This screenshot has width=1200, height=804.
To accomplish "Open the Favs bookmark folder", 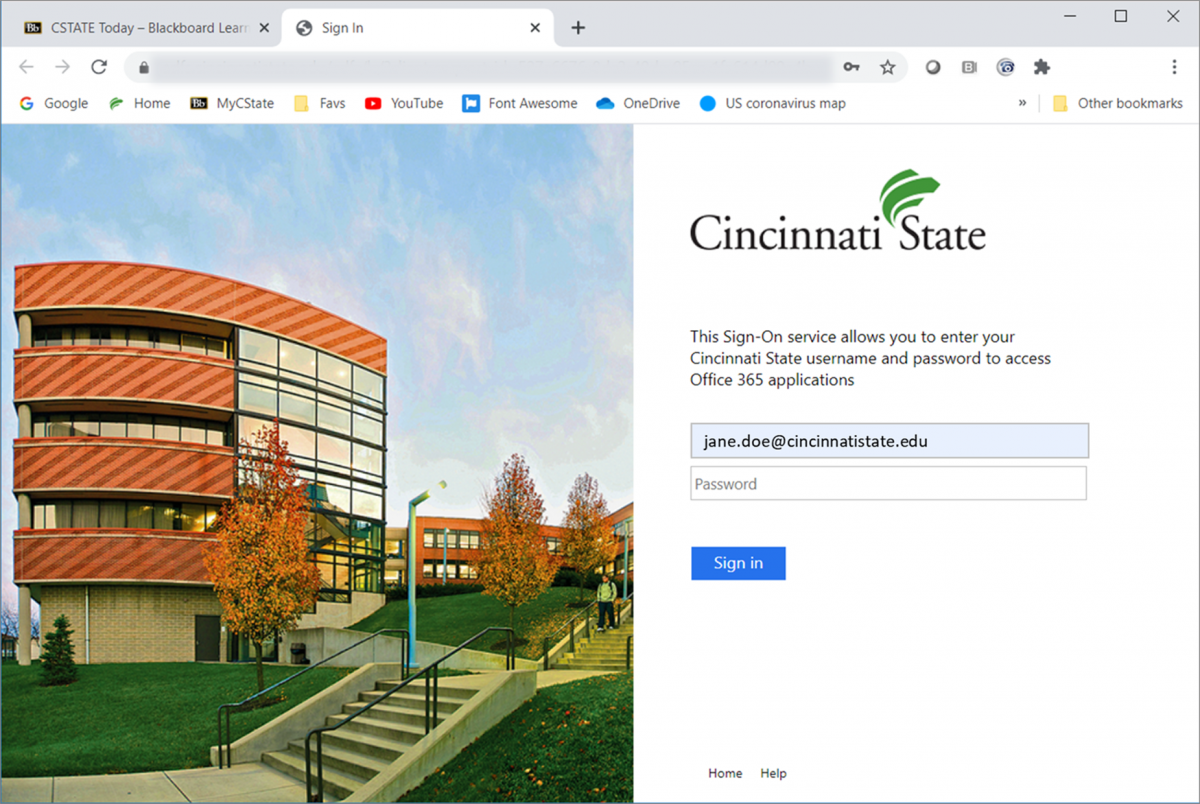I will (320, 103).
